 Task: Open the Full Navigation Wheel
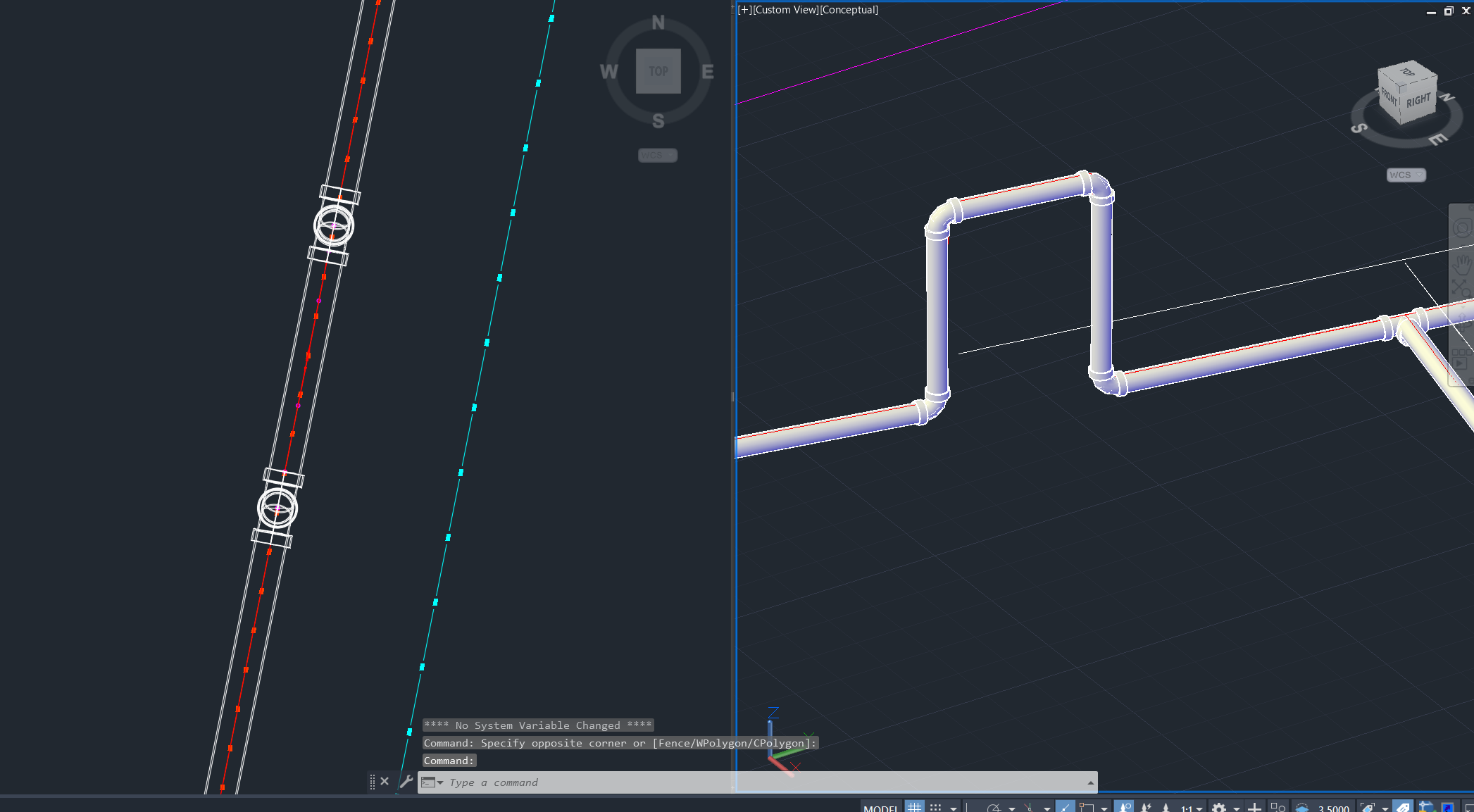coord(1461,227)
